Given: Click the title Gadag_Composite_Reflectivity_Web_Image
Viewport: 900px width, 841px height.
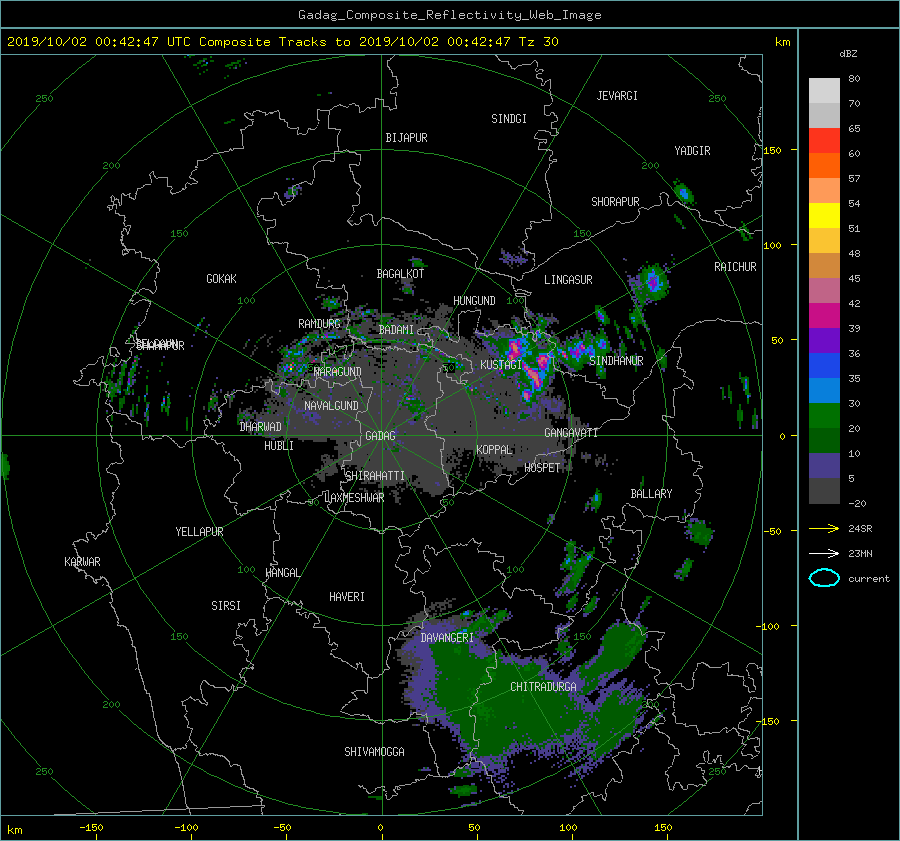Looking at the screenshot, I should tap(449, 15).
